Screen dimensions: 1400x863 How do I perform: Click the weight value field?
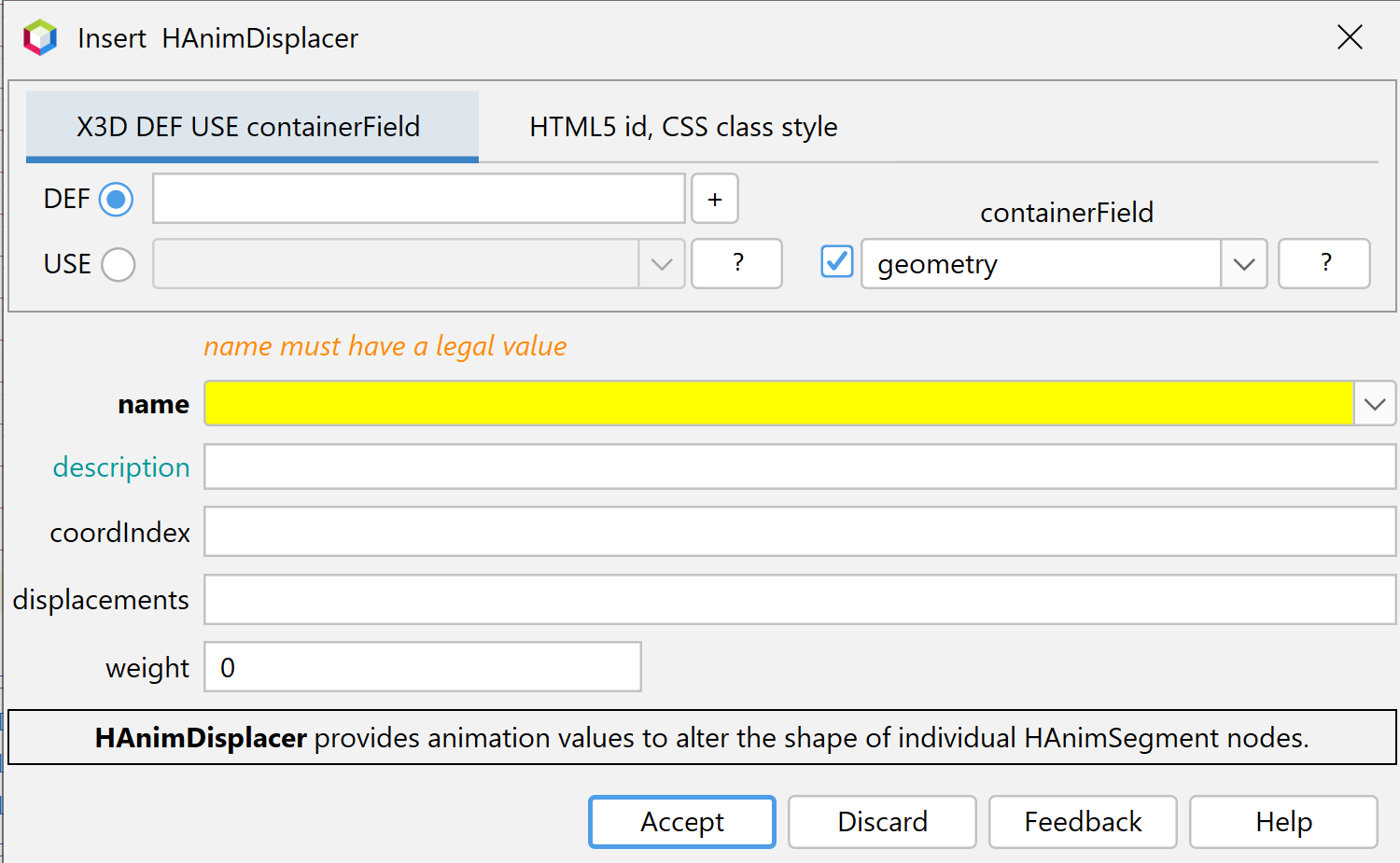(x=423, y=667)
